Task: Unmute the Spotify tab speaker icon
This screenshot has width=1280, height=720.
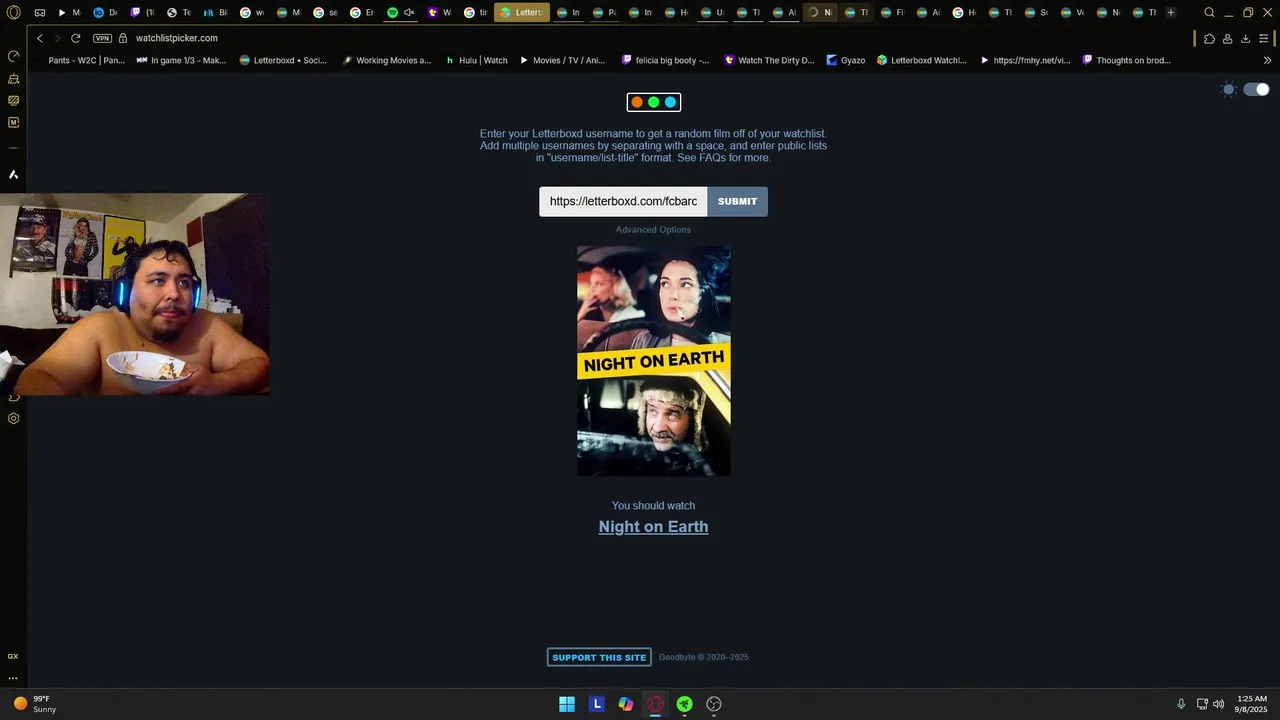Action: [408, 13]
